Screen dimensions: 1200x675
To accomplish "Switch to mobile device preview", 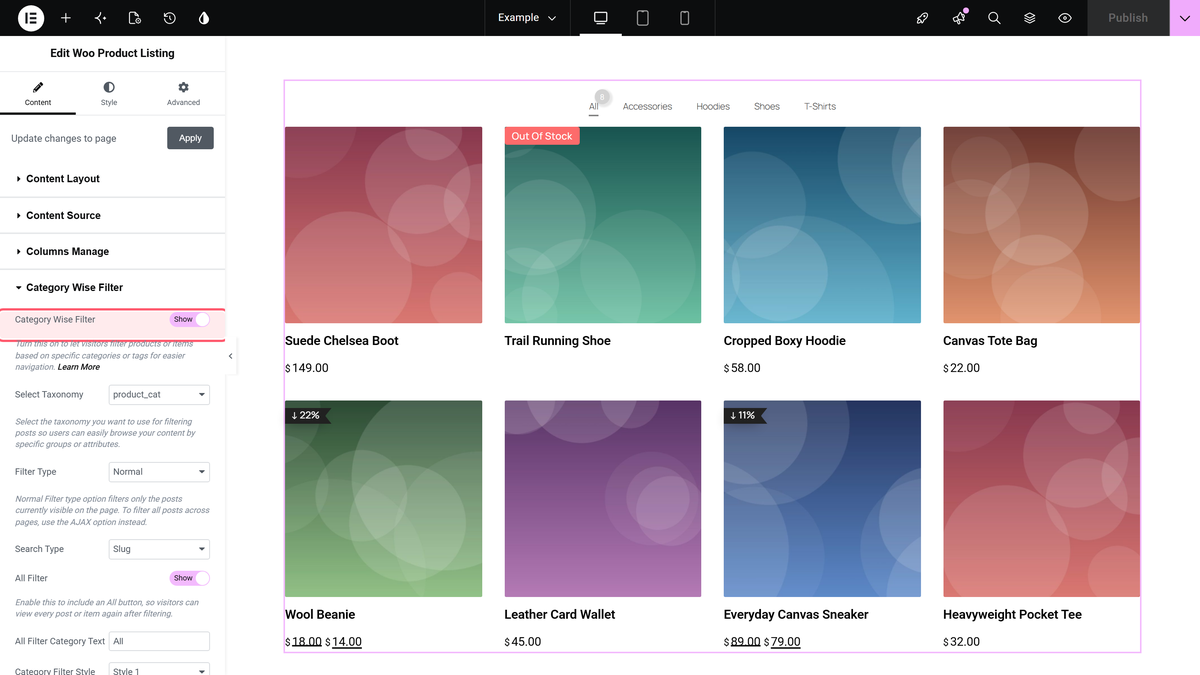I will 685,18.
